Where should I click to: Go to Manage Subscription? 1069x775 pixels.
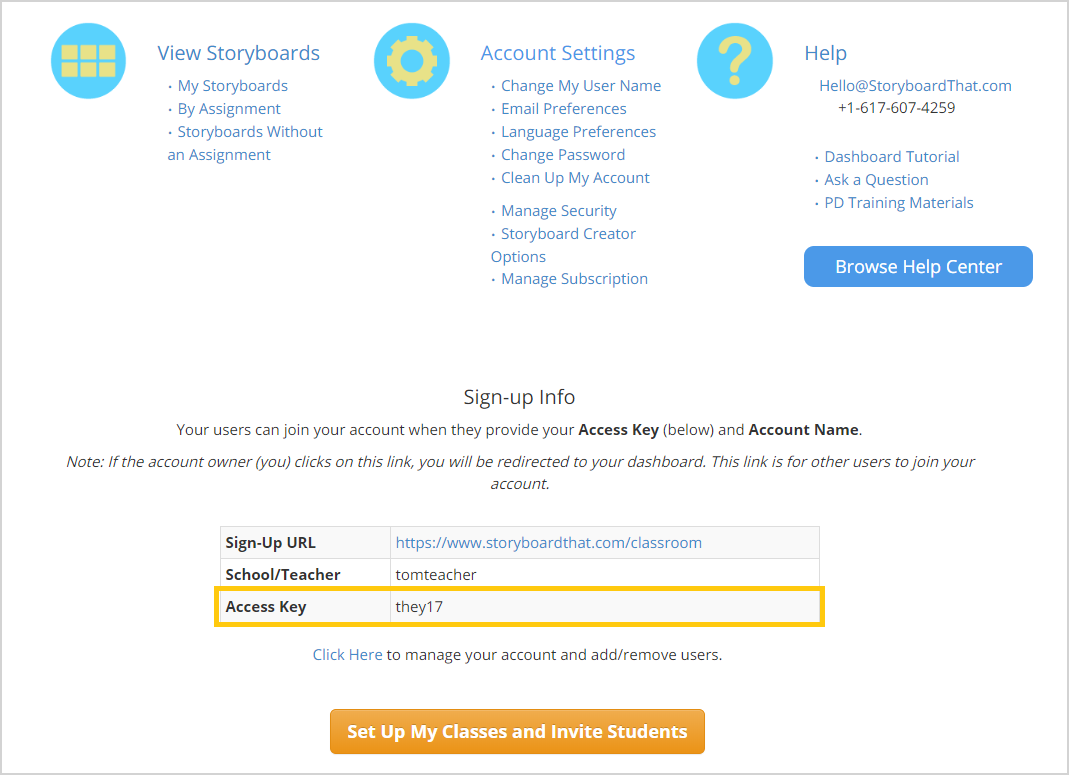pos(575,279)
